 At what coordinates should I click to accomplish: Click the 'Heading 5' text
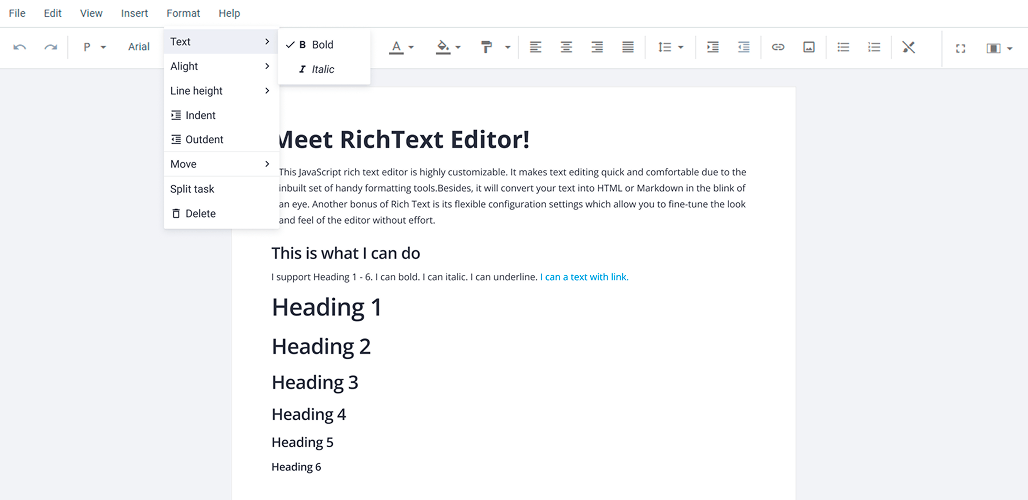tap(302, 442)
